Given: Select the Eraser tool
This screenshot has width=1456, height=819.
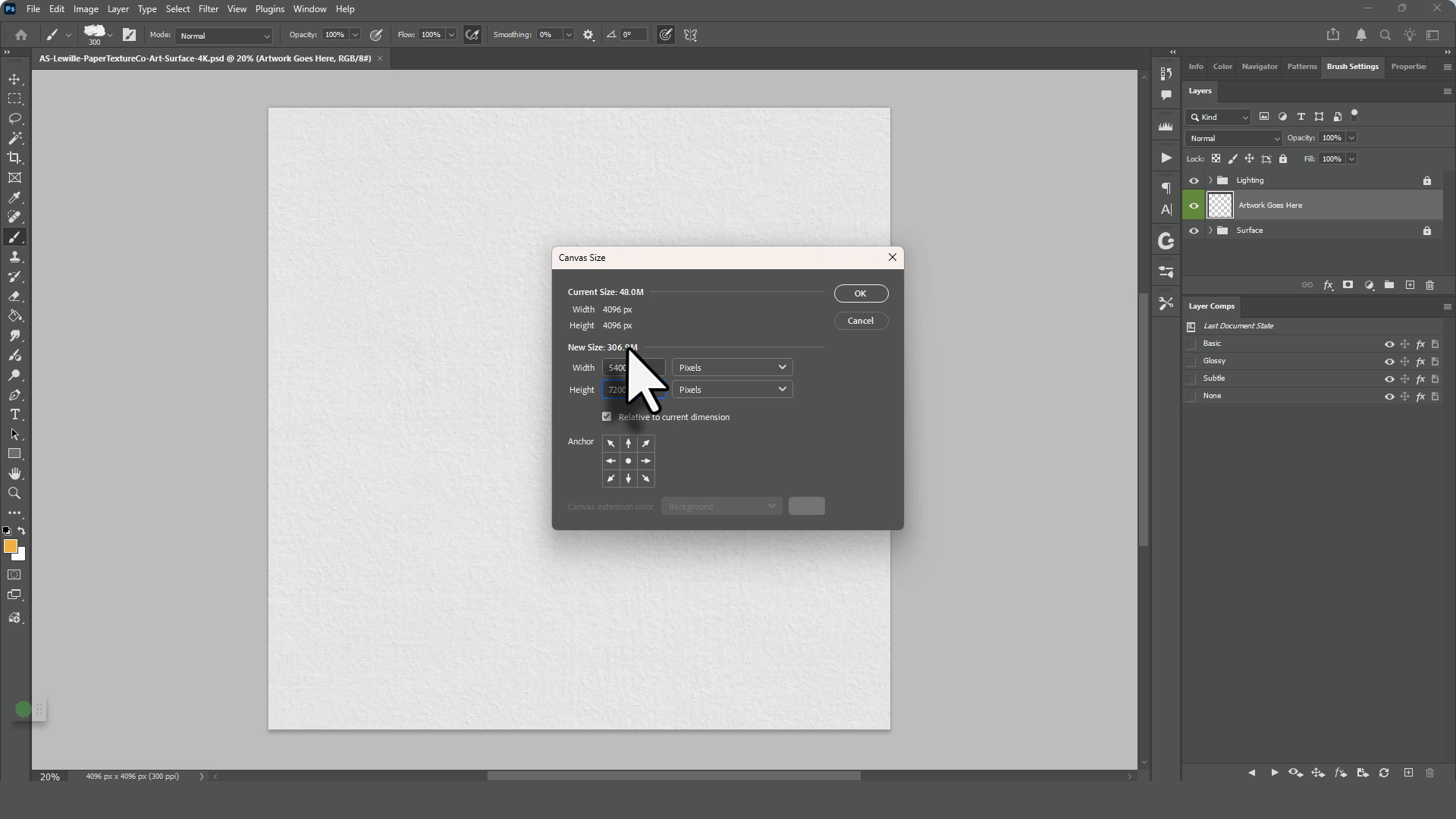Looking at the screenshot, I should pyautogui.click(x=14, y=297).
